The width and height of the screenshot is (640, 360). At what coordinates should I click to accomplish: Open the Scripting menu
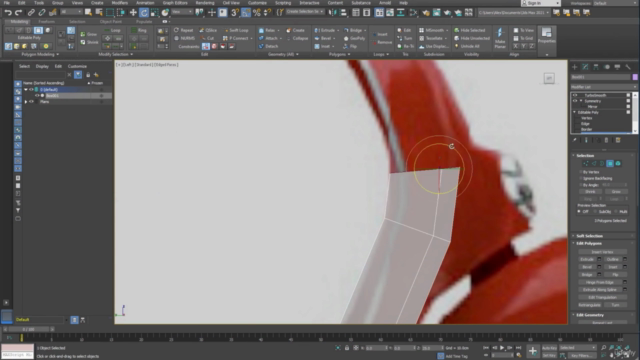[x=283, y=3]
